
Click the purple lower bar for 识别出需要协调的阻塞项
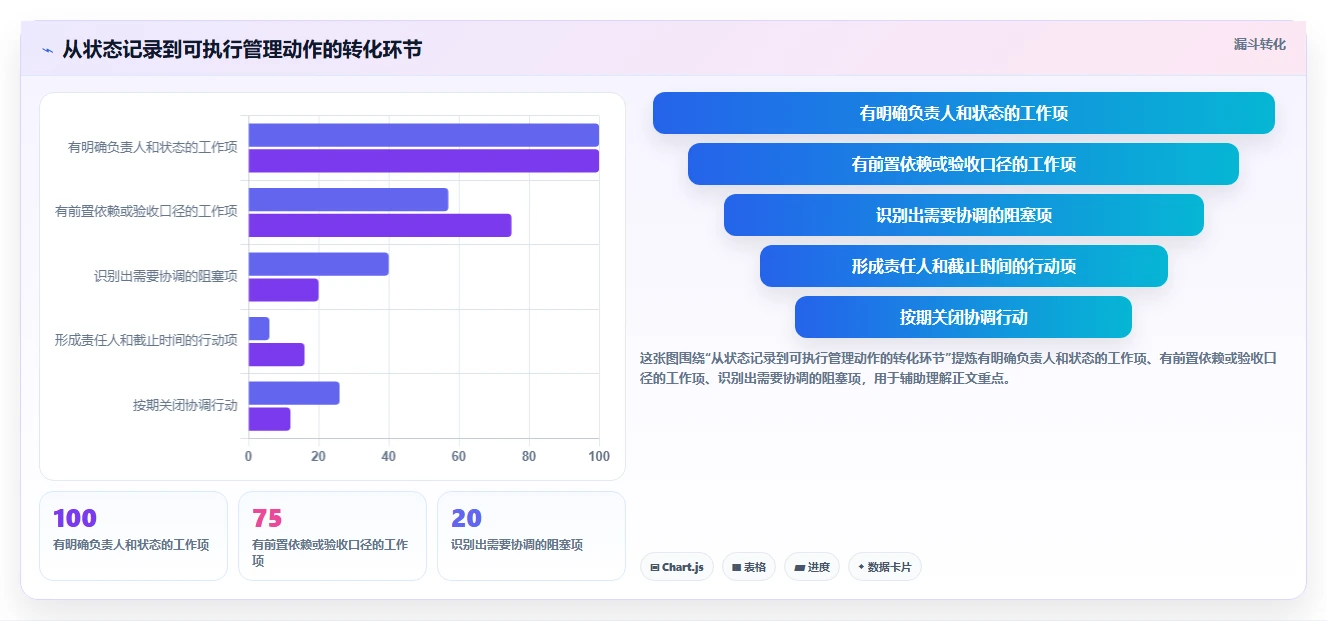pos(283,290)
